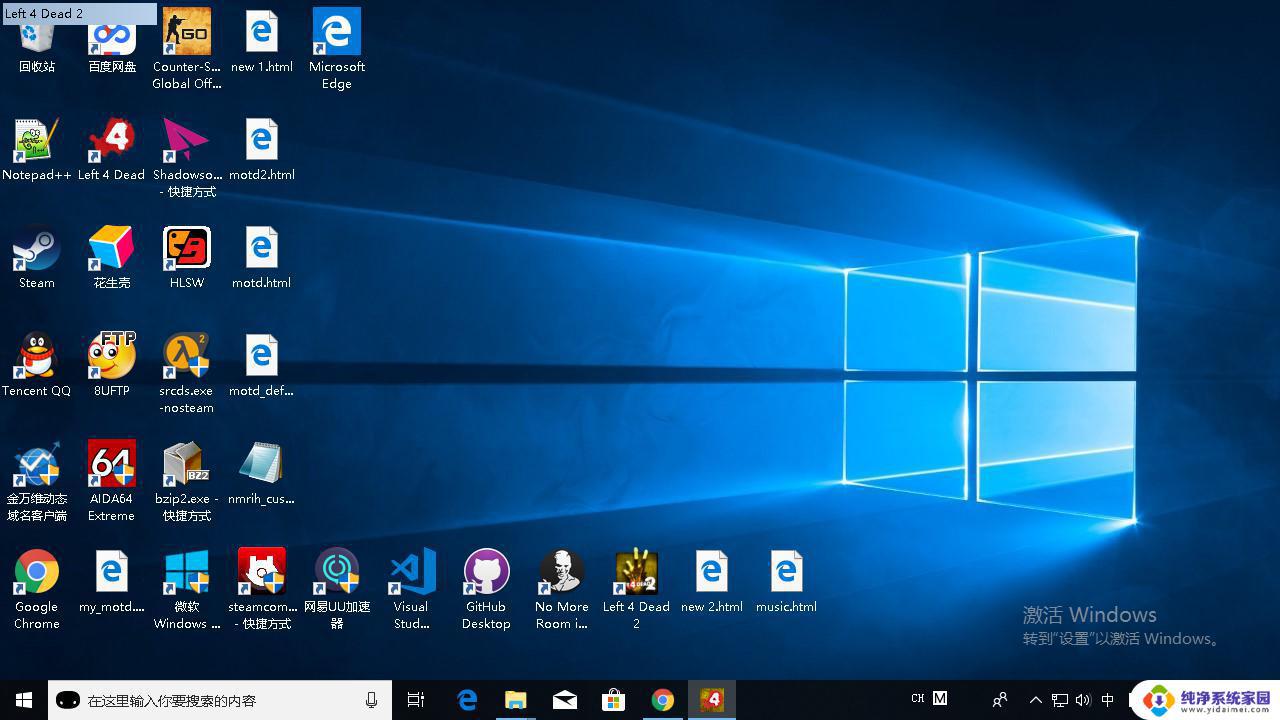The height and width of the screenshot is (720, 1280).
Task: Select the srcds.exe -nosteam shortcut
Action: coord(187,373)
